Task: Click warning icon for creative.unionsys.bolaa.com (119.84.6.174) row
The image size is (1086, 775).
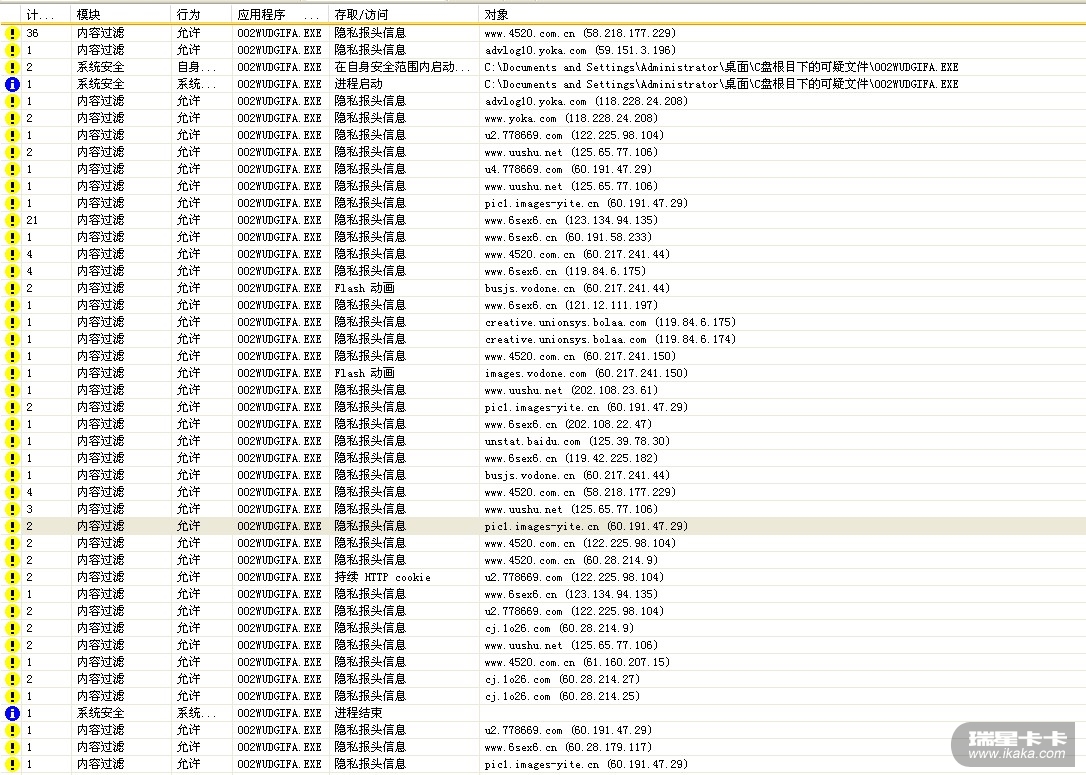Action: coord(12,339)
